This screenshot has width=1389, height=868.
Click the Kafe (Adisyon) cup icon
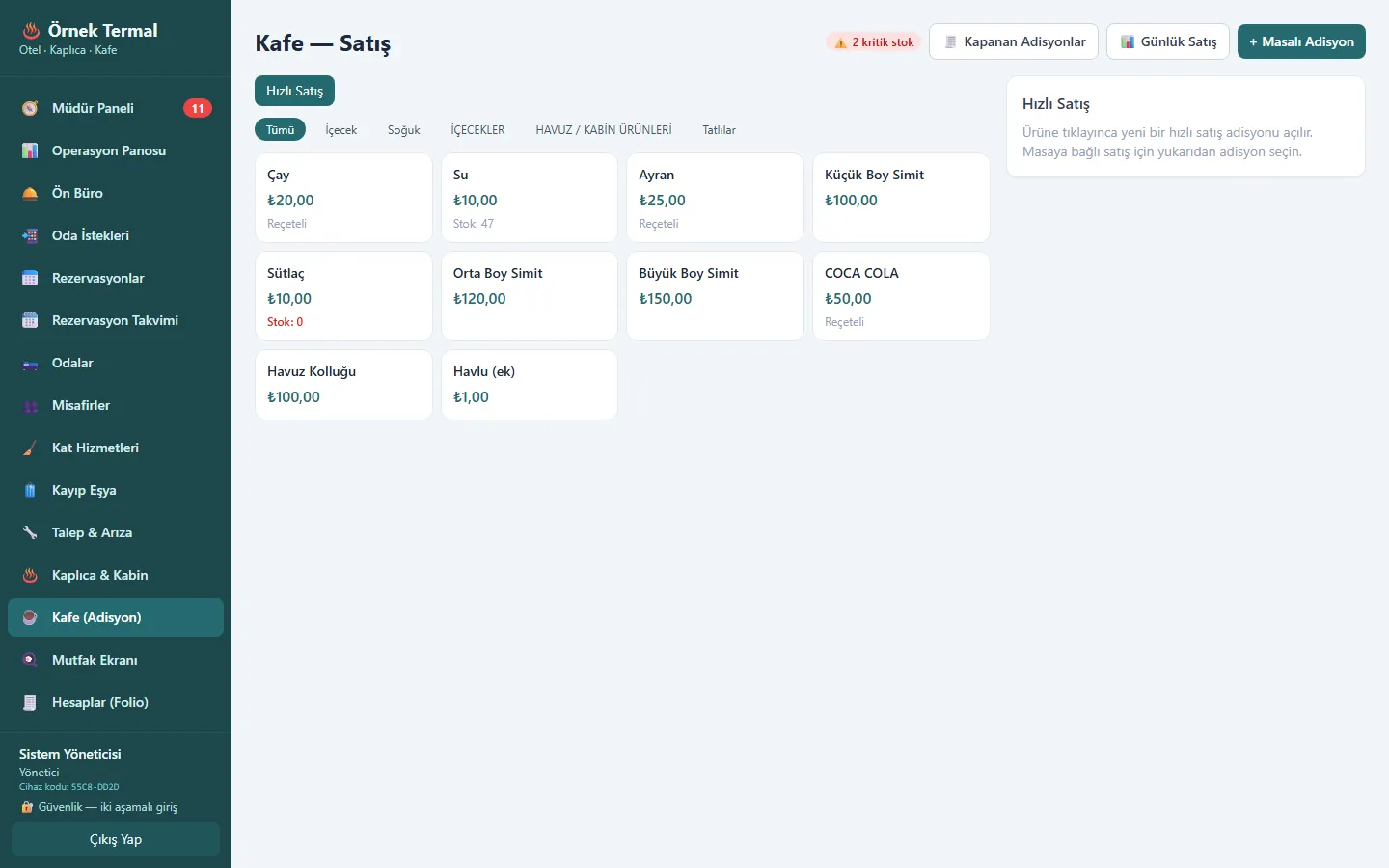tap(30, 617)
